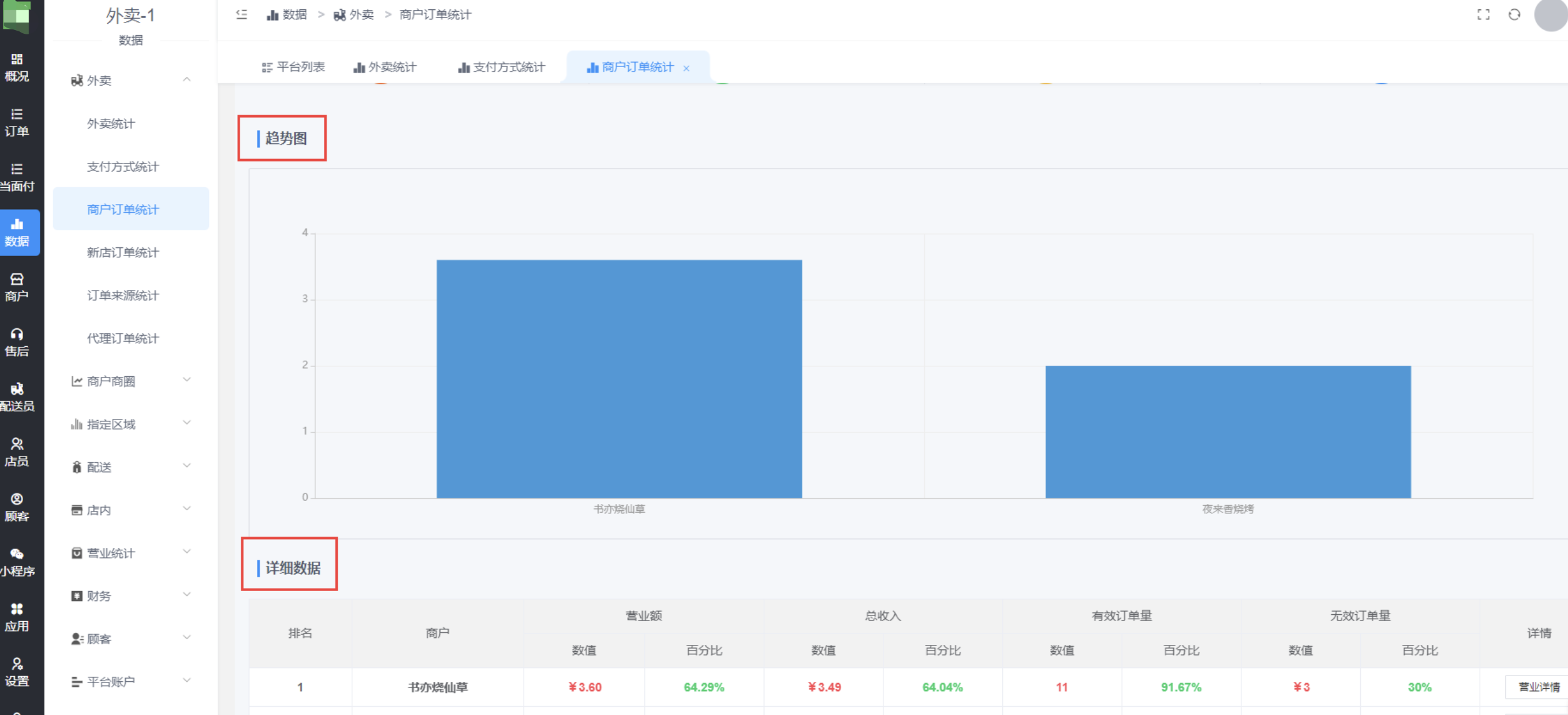Click 书亦烧仙草 merchant name in table
The height and width of the screenshot is (715, 1568).
pyautogui.click(x=437, y=687)
